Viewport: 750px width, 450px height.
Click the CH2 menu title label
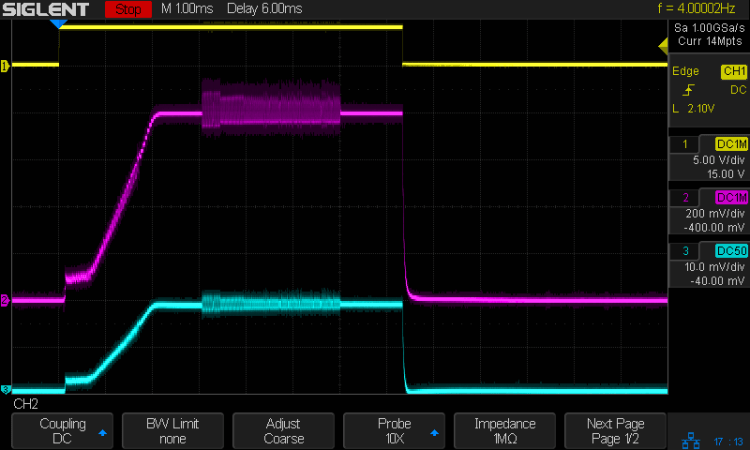(25, 404)
